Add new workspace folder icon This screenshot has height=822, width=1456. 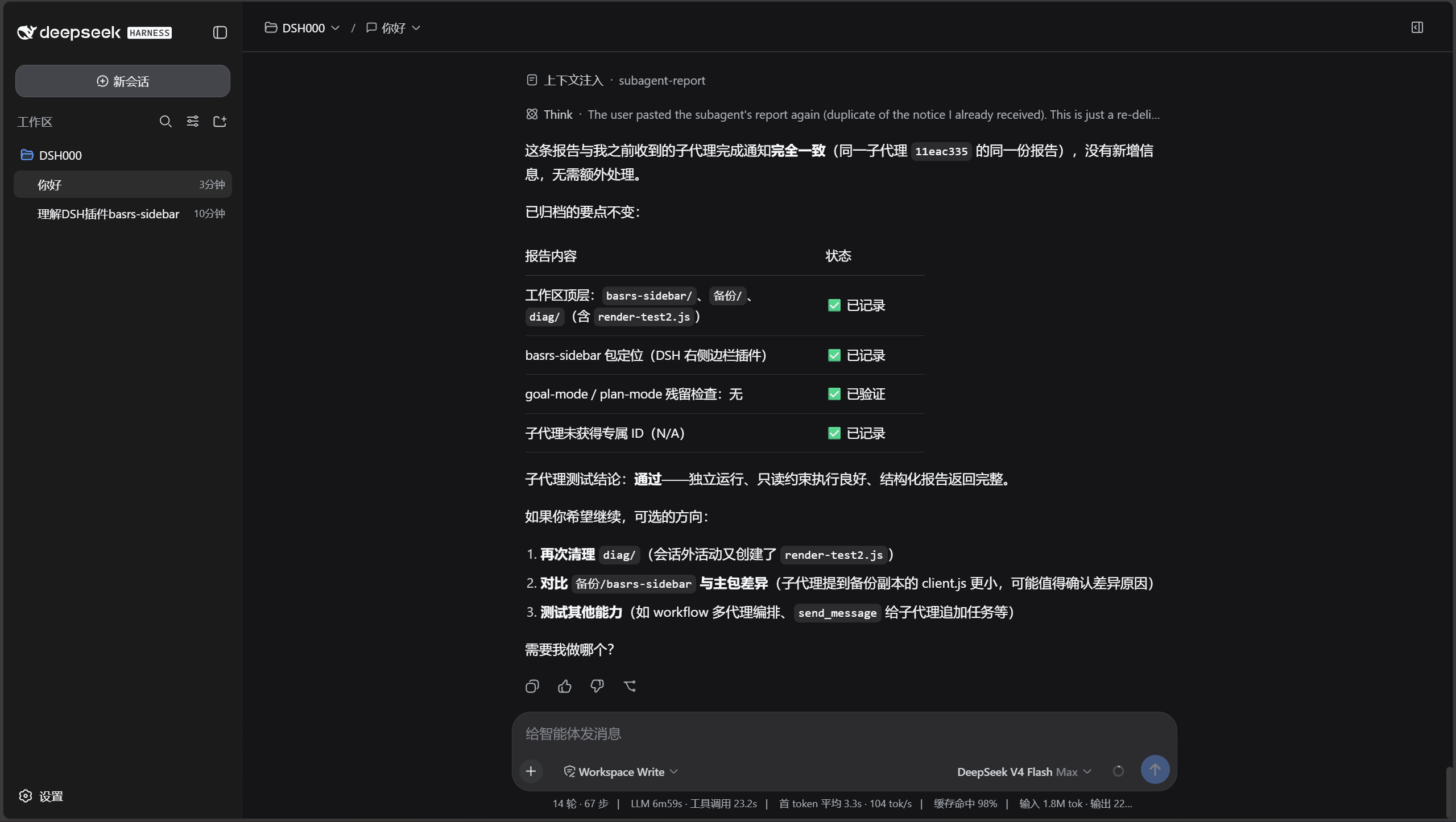click(220, 121)
